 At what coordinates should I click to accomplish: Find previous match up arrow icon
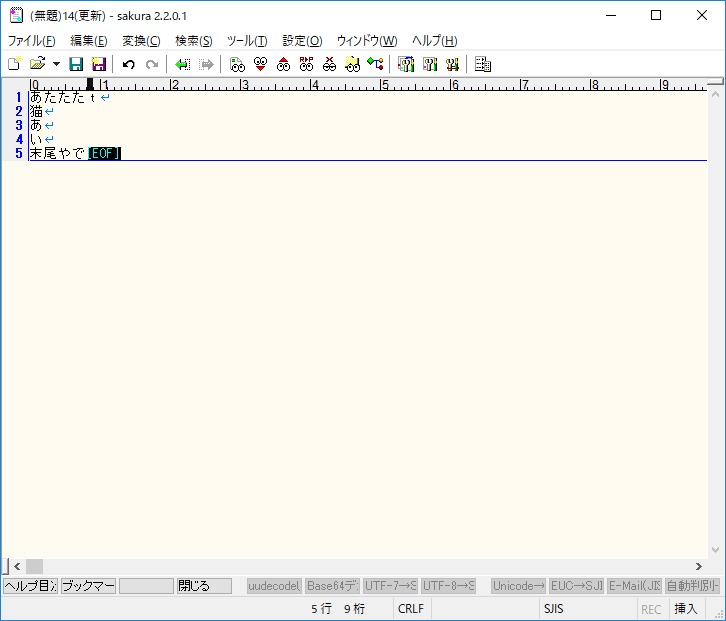coord(283,64)
